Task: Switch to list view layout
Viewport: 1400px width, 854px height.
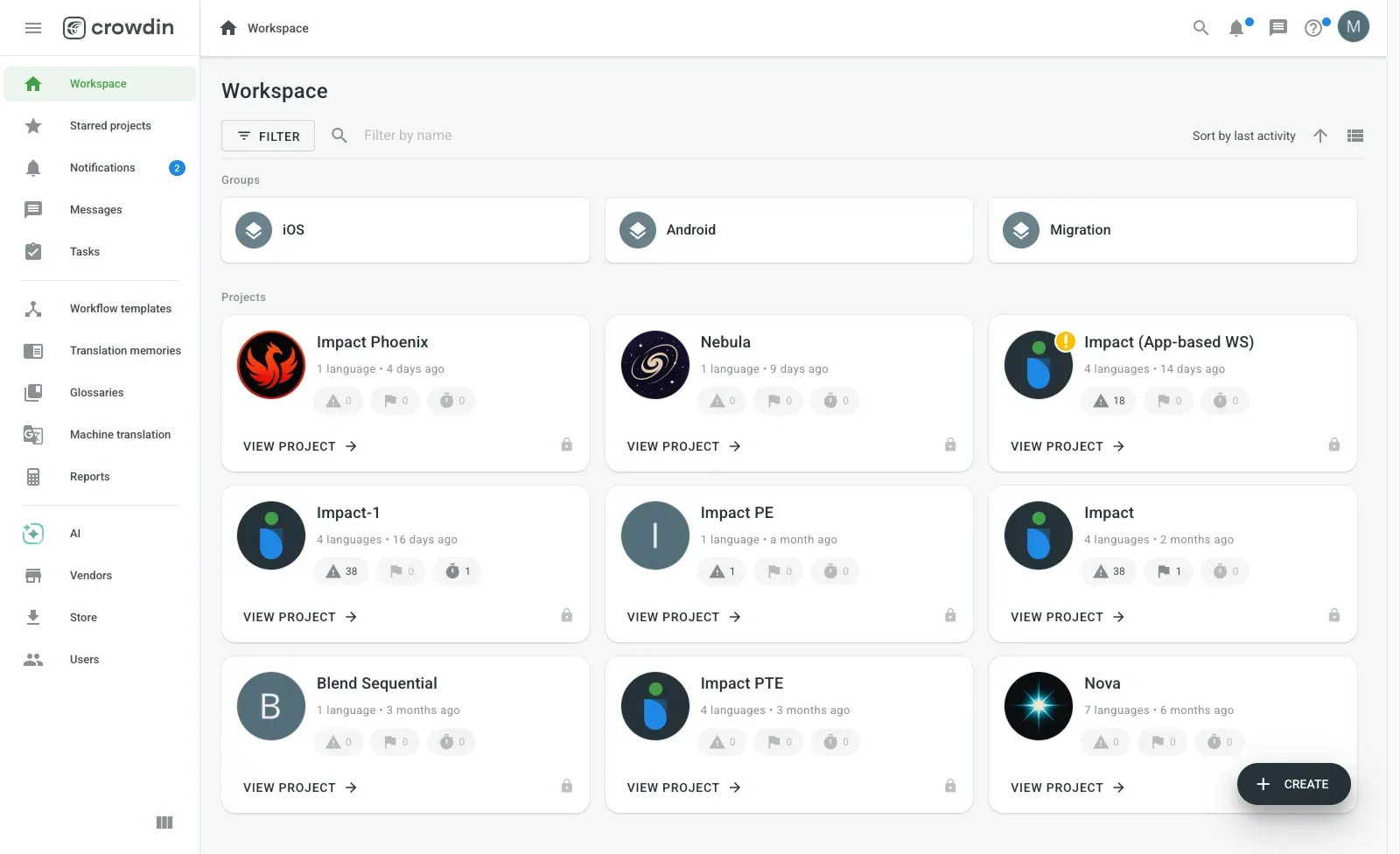Action: (x=1354, y=136)
